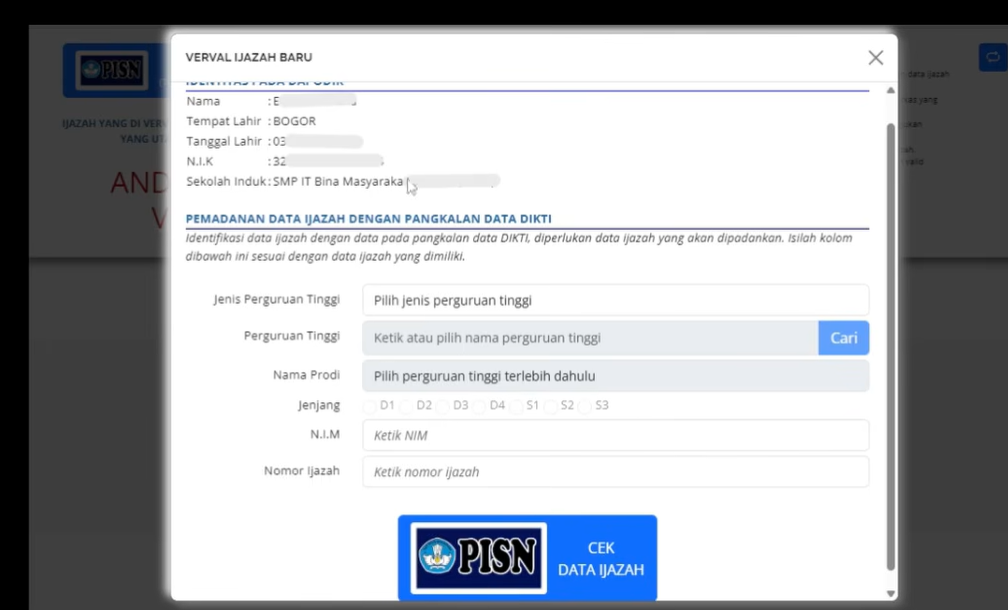Click the Pemadanan Data Ijazah section heading

tap(368, 219)
